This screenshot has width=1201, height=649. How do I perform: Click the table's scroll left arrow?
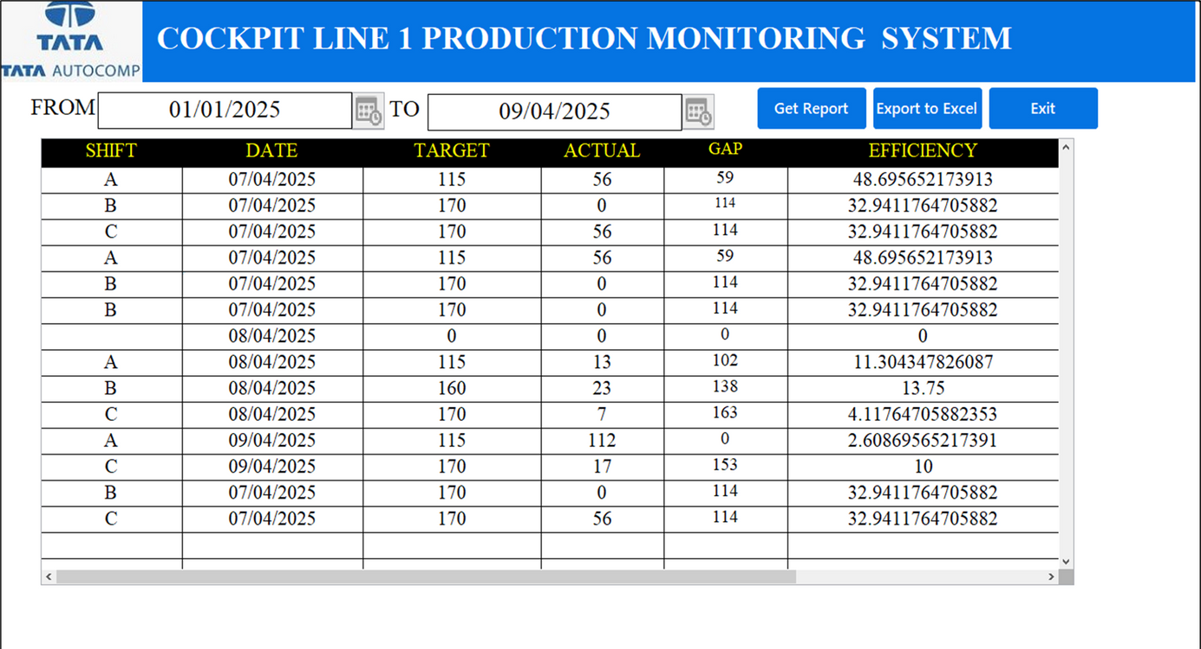(x=48, y=577)
